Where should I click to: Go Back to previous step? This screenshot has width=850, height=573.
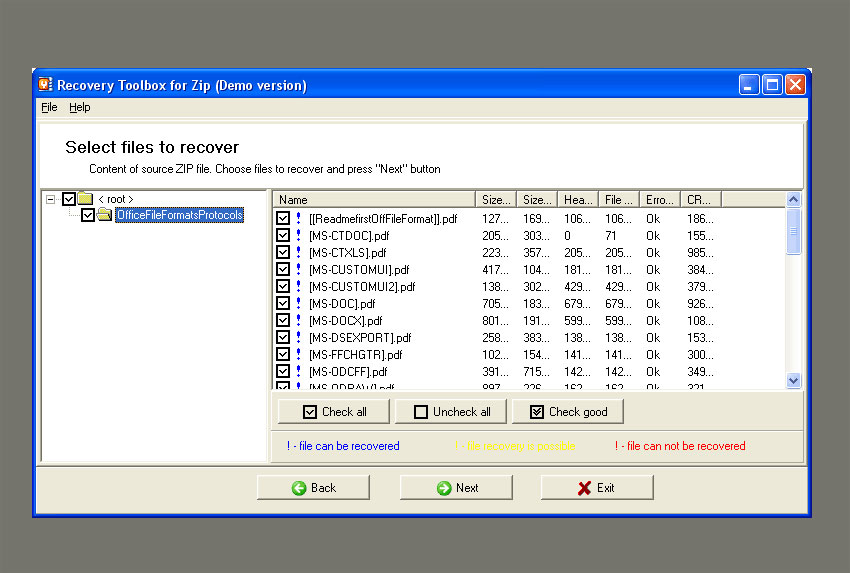tap(313, 488)
